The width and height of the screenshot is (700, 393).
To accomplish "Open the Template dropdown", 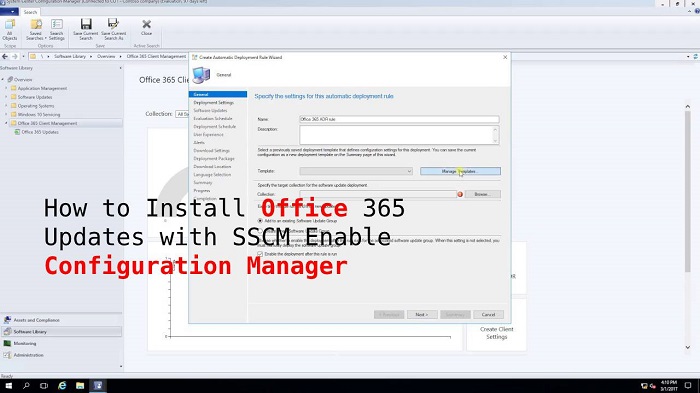I will click(x=356, y=171).
